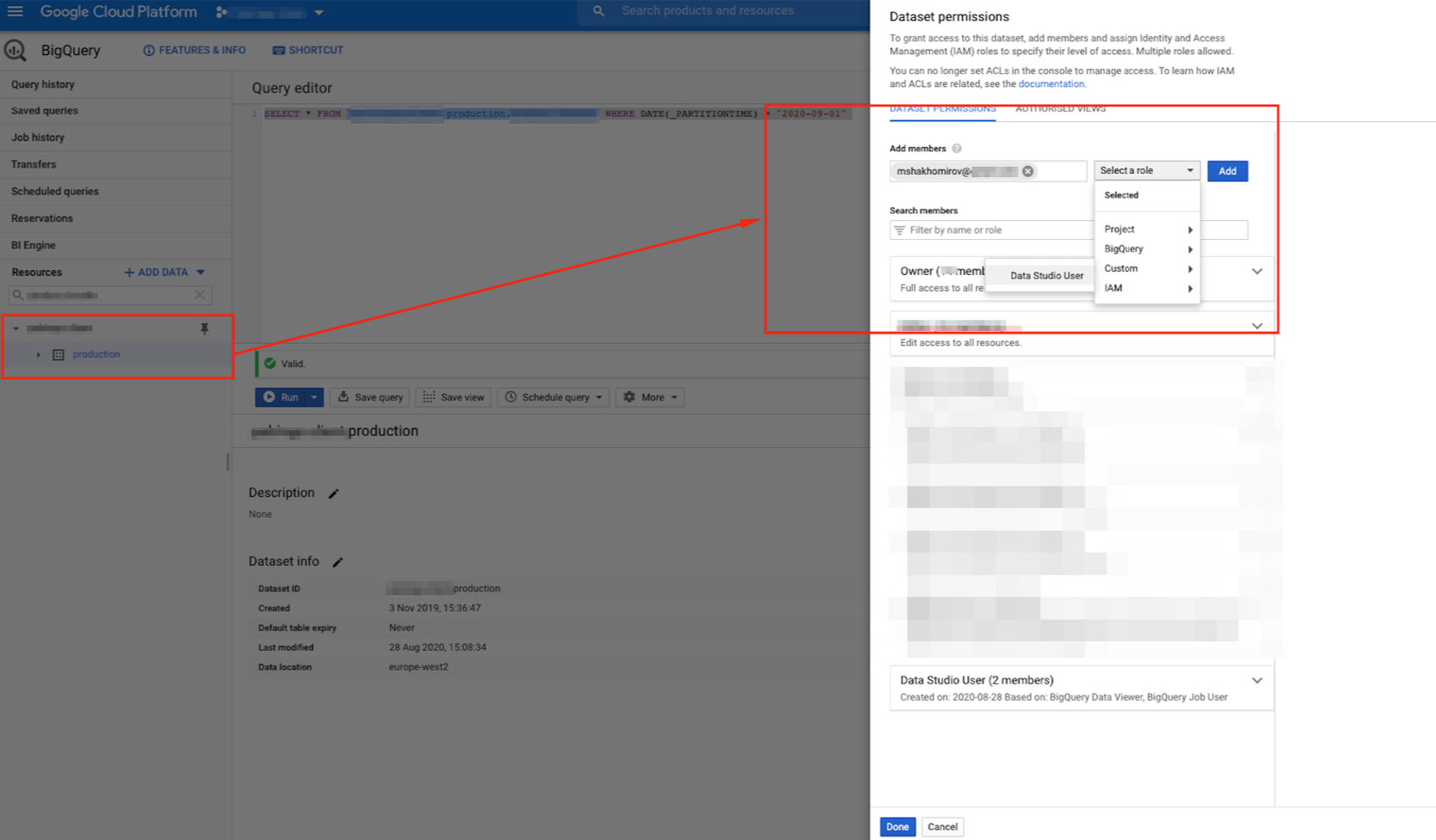The image size is (1436, 840).
Task: Open the Run button dropdown arrow
Action: [314, 397]
